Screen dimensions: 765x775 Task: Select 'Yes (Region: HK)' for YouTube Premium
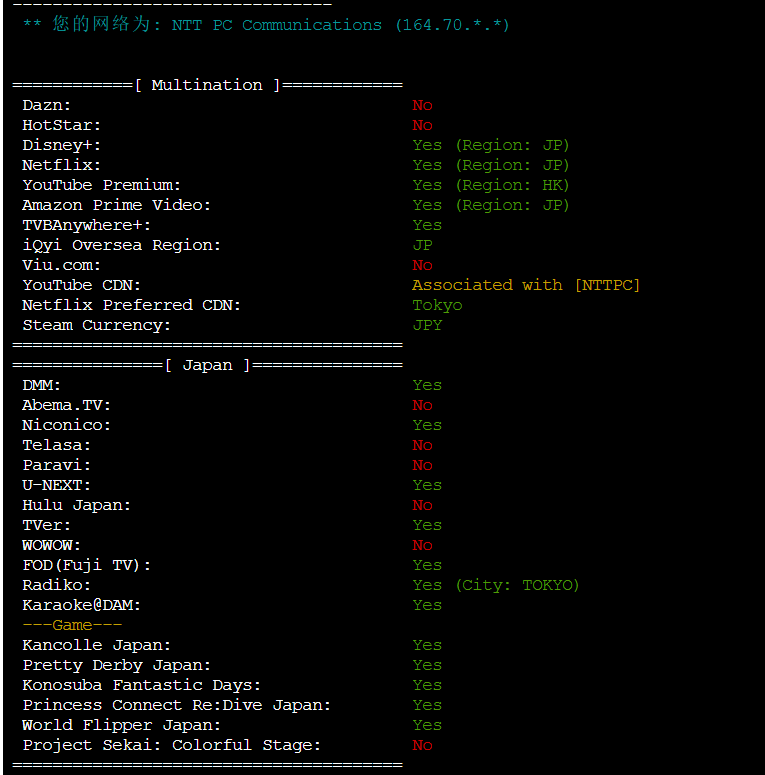(x=491, y=185)
